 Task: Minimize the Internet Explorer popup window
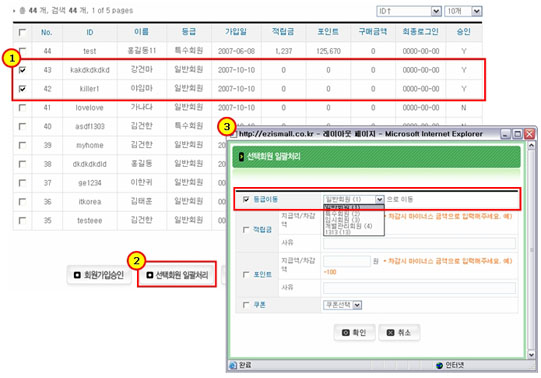505,134
